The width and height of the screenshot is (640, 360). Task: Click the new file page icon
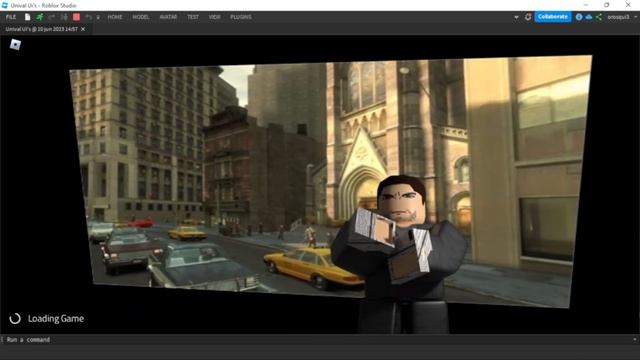27,17
